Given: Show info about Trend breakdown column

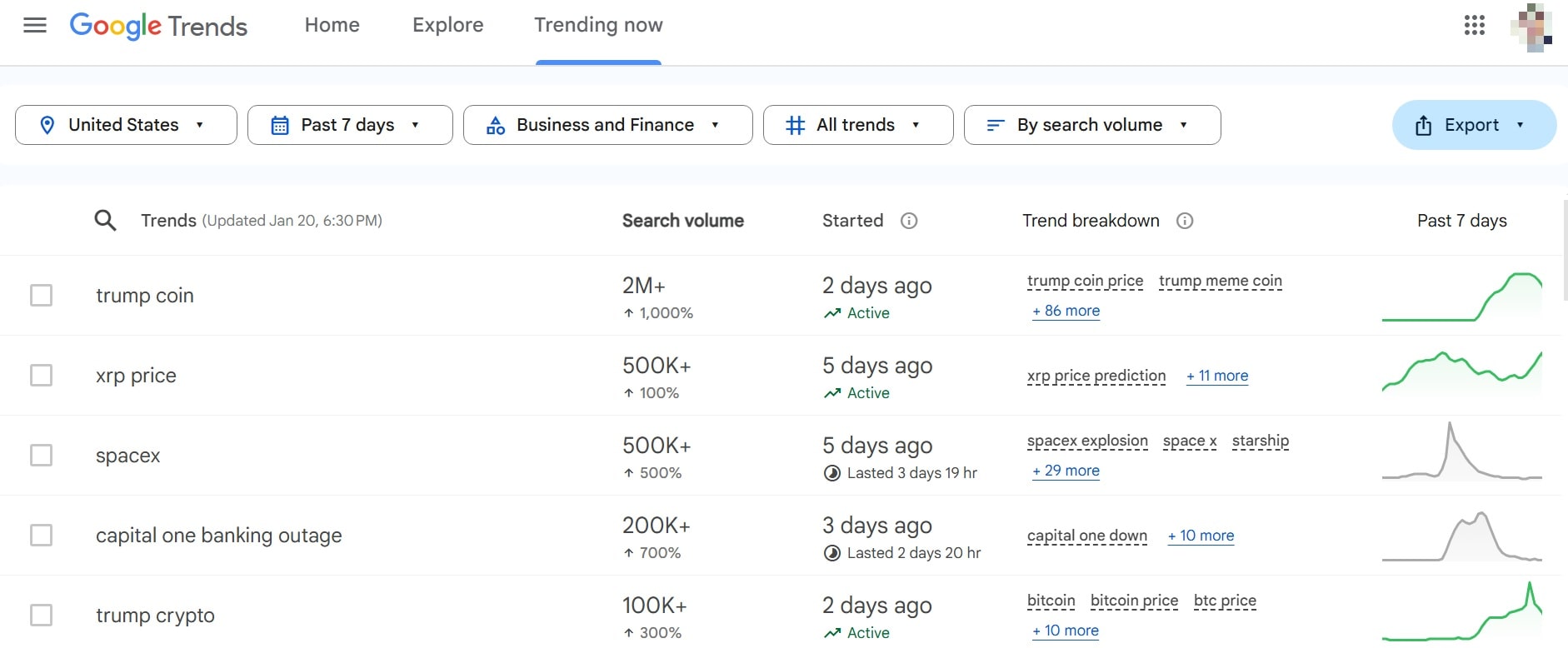Looking at the screenshot, I should tap(1185, 221).
